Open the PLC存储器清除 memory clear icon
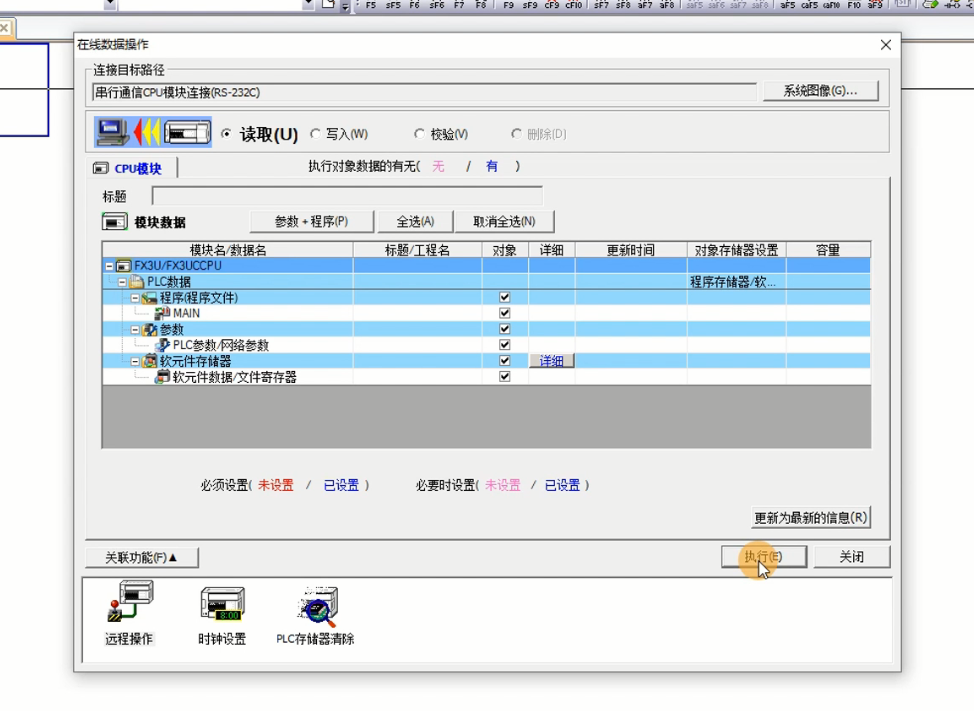Viewport: 974px width, 711px height. (x=317, y=606)
